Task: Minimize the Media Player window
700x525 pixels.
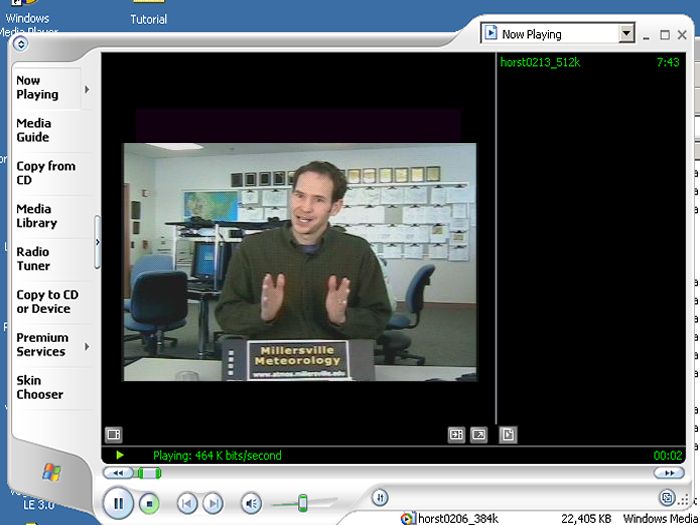Action: (646, 36)
